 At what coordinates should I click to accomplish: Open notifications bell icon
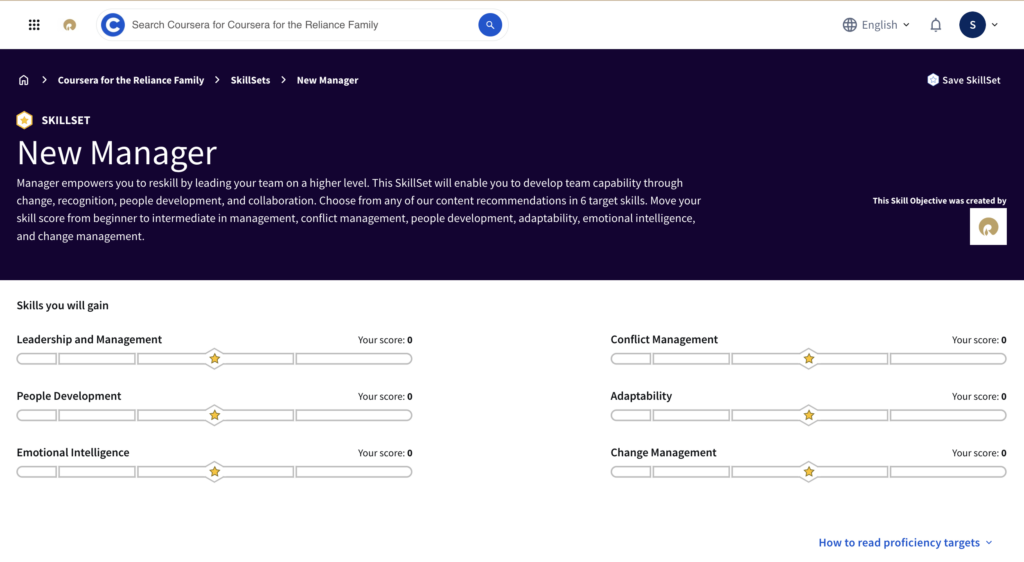(x=935, y=25)
